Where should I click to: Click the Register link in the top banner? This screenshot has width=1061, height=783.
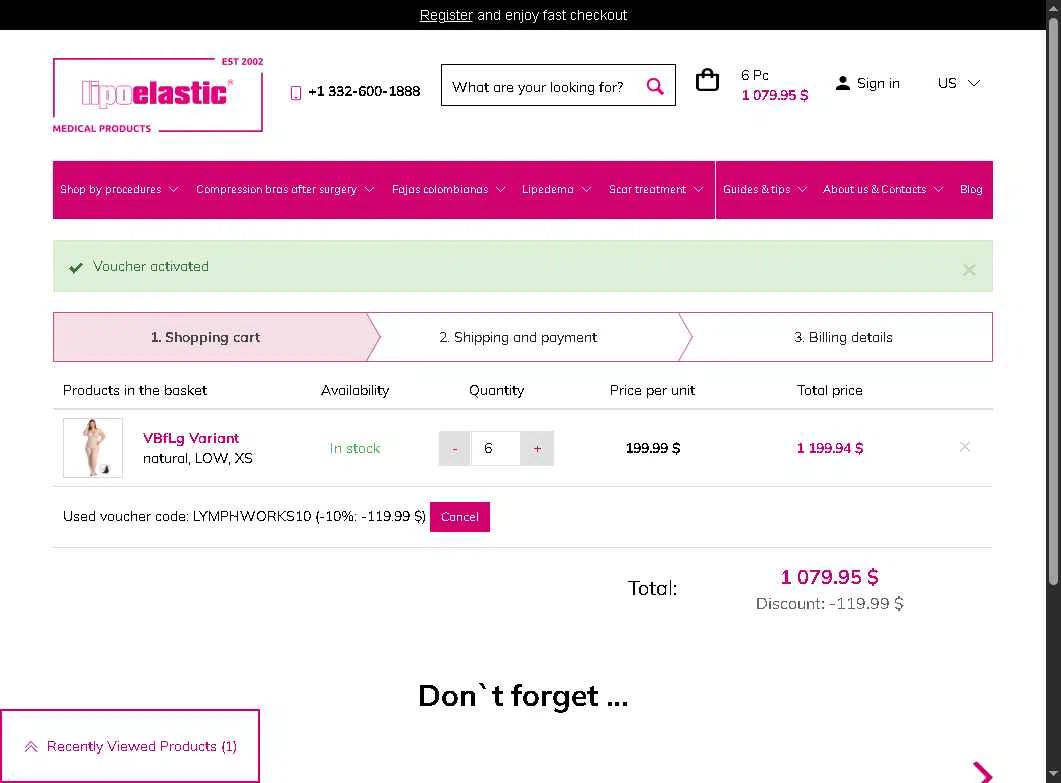pos(446,15)
